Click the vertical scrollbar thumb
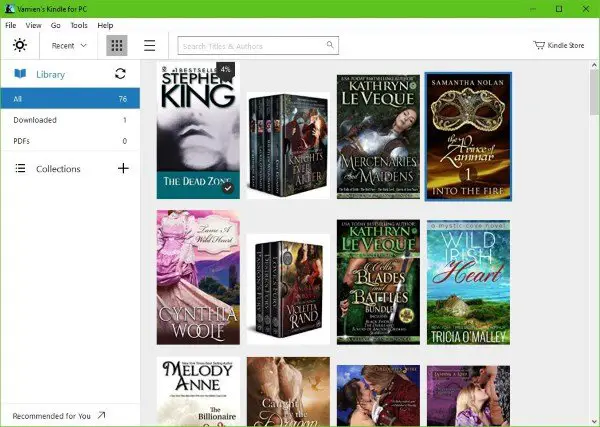The height and width of the screenshot is (427, 600). point(594,92)
